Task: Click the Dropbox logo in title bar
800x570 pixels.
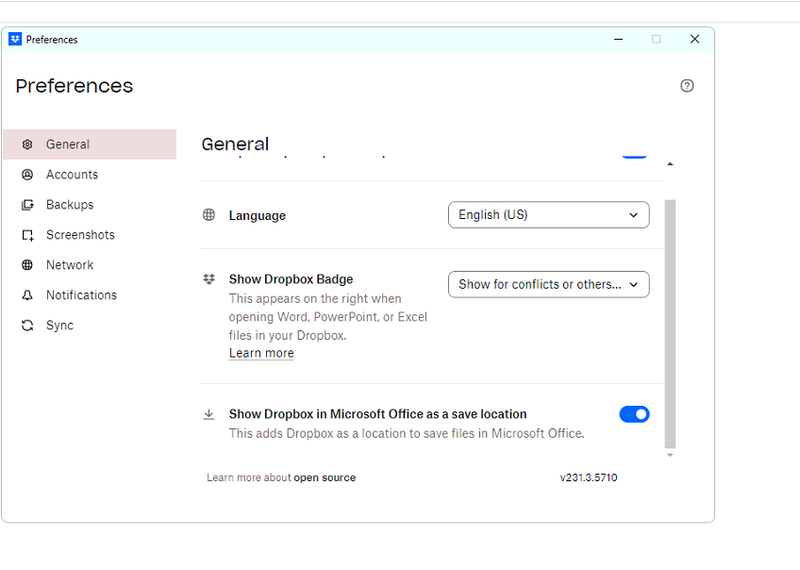Action: coord(15,40)
